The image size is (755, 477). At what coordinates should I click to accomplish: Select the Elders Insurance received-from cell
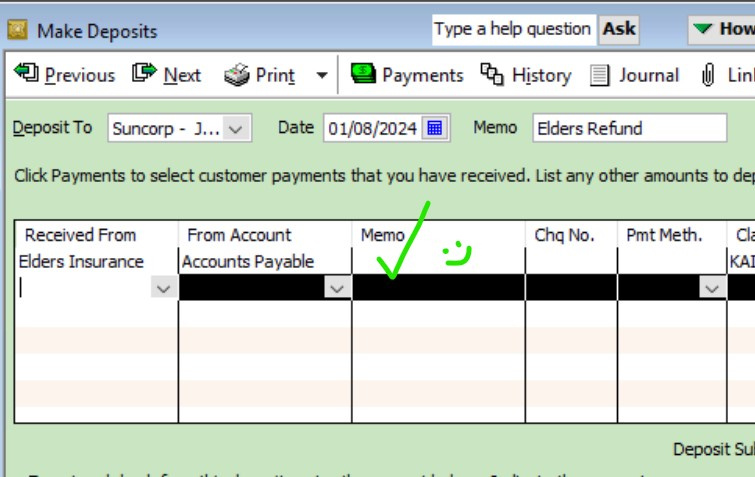[x=96, y=261]
